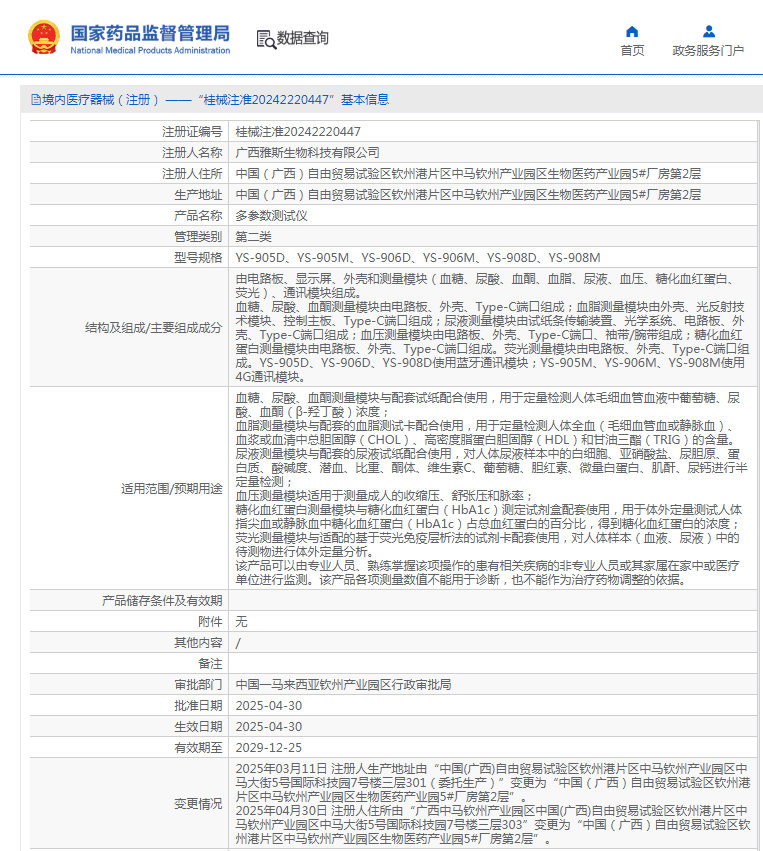Image resolution: width=763 pixels, height=851 pixels.
Task: Click 产品名称 label
Action: click(x=198, y=216)
